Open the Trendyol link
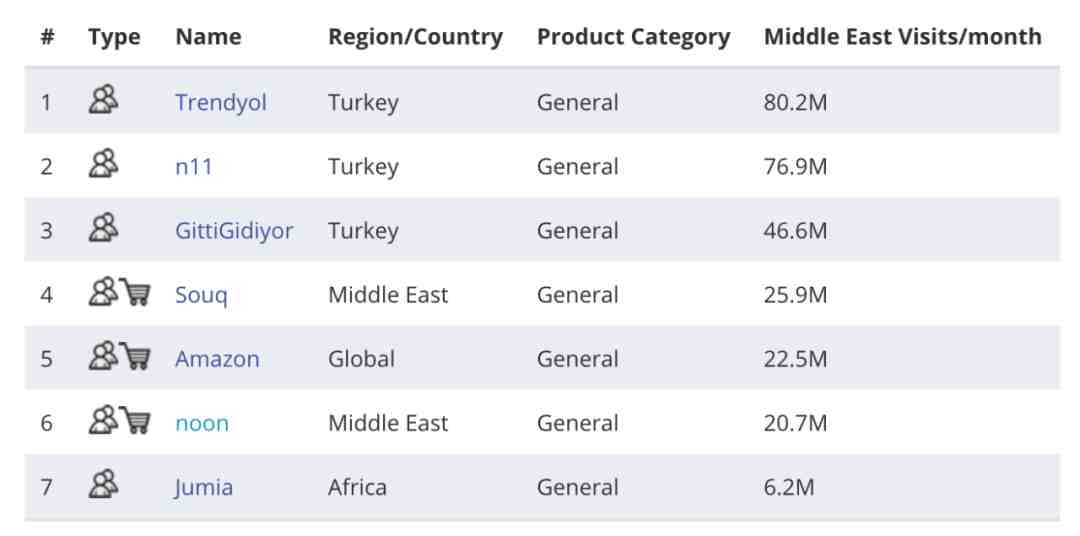Viewport: 1080px width, 536px height. [x=220, y=103]
